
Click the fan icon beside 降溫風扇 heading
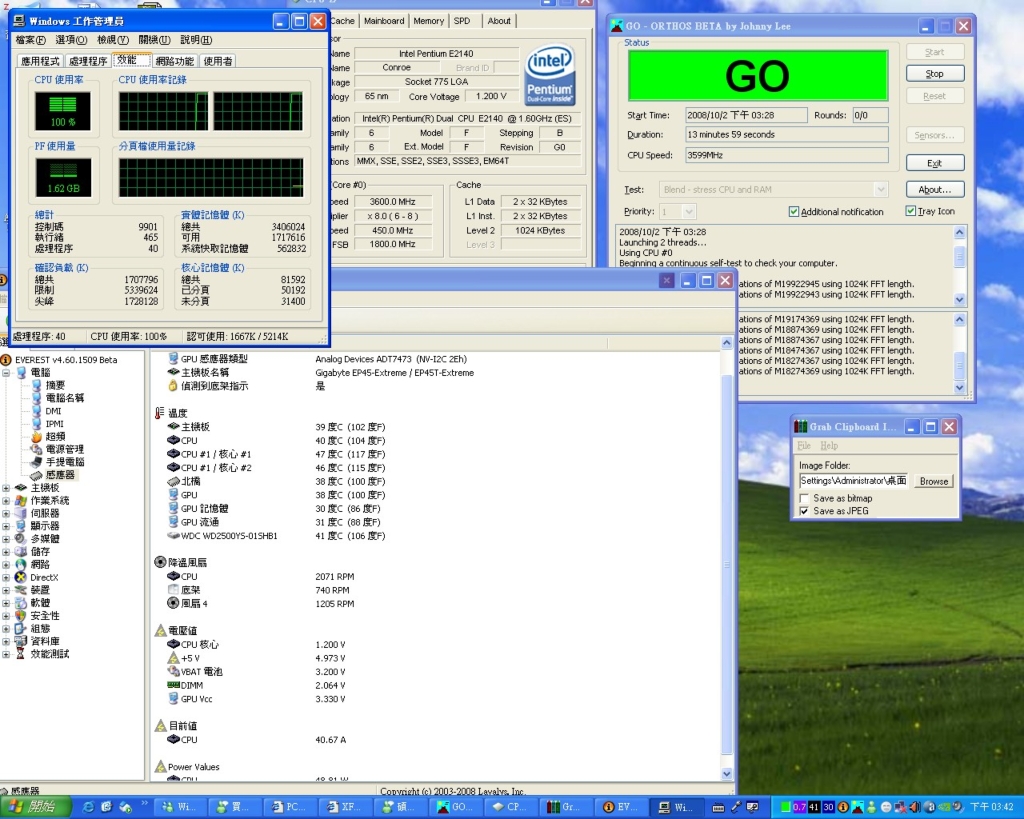[x=160, y=562]
